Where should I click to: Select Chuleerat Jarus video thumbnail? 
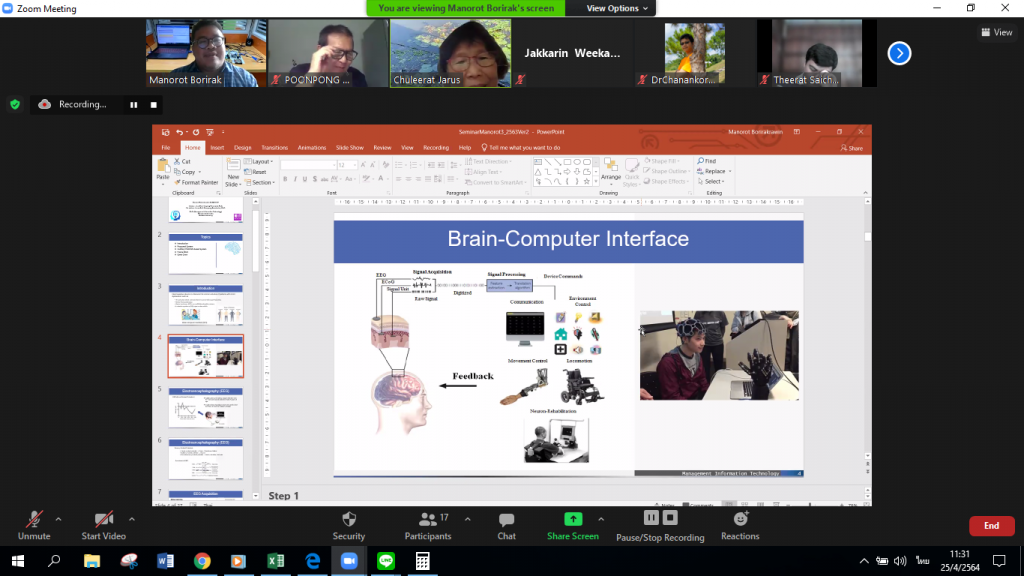(449, 53)
